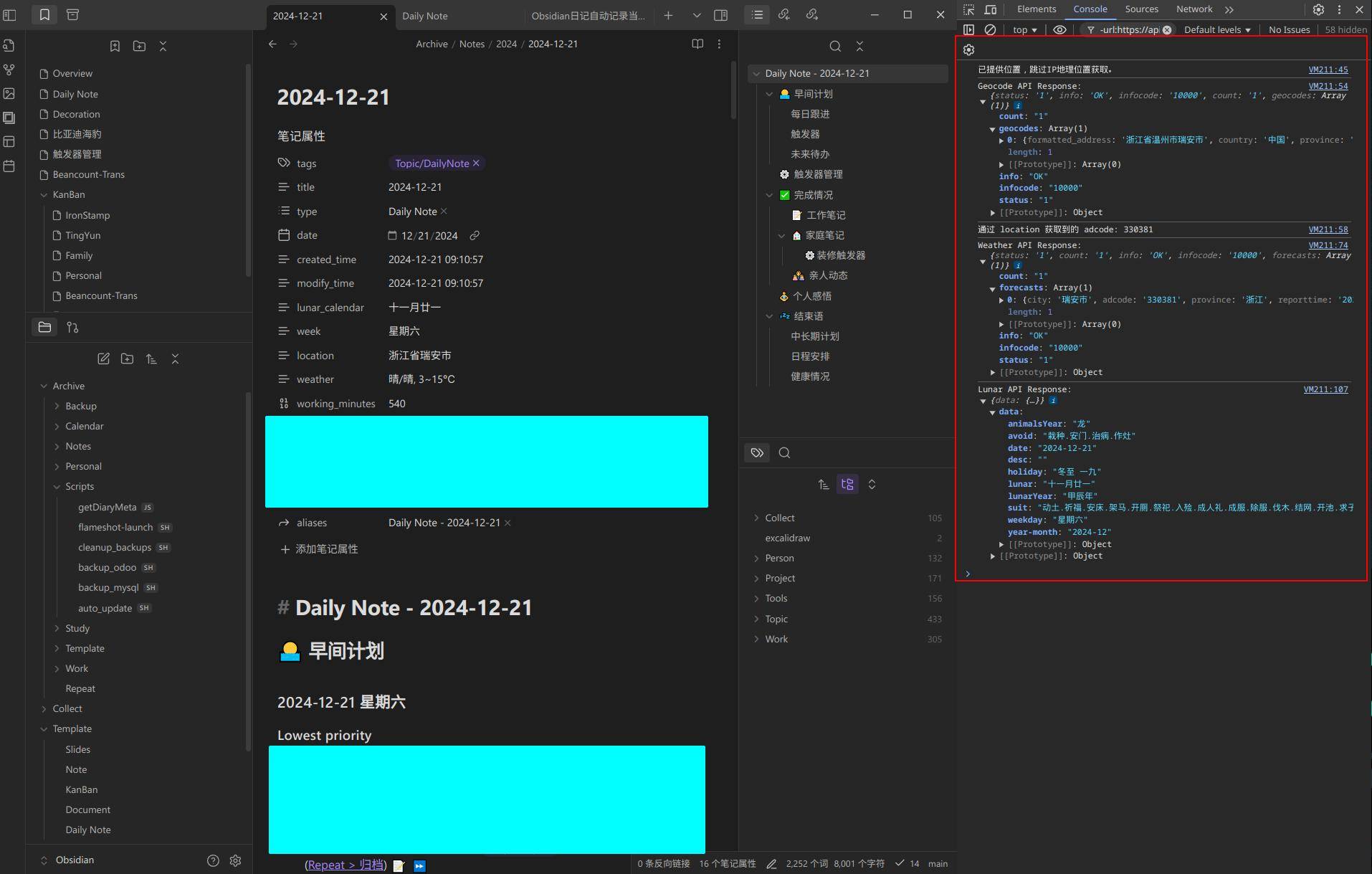Viewport: 1372px width, 874px height.
Task: Clear the console filter text
Action: tap(1167, 29)
